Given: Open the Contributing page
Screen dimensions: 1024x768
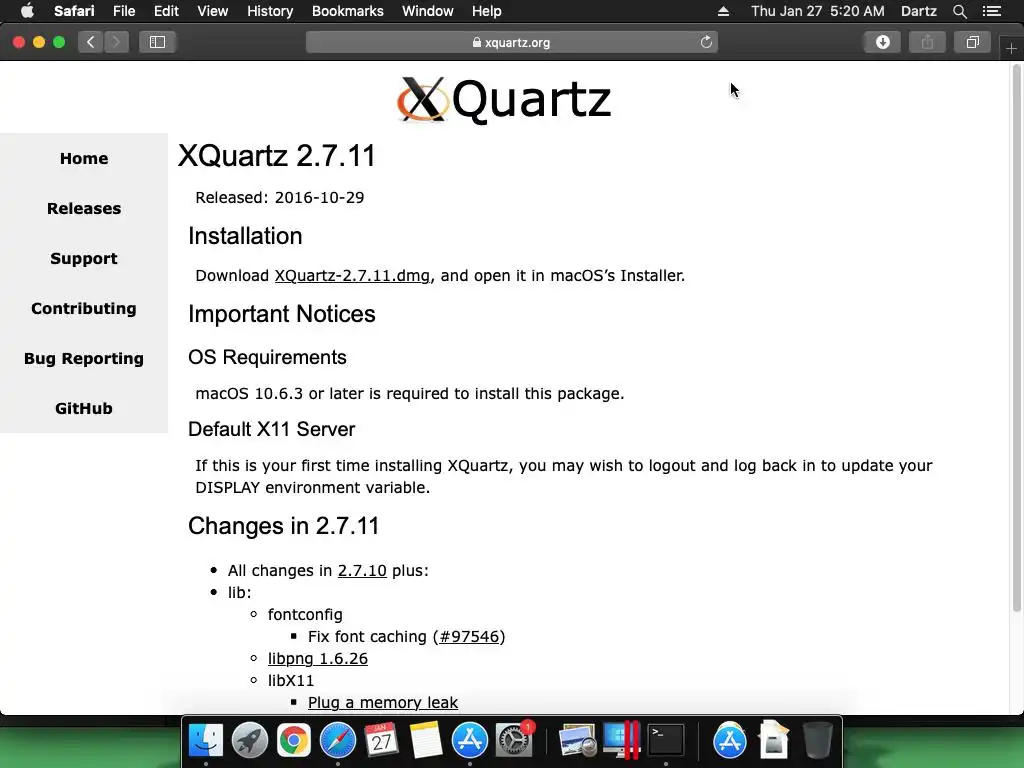Looking at the screenshot, I should tap(84, 308).
